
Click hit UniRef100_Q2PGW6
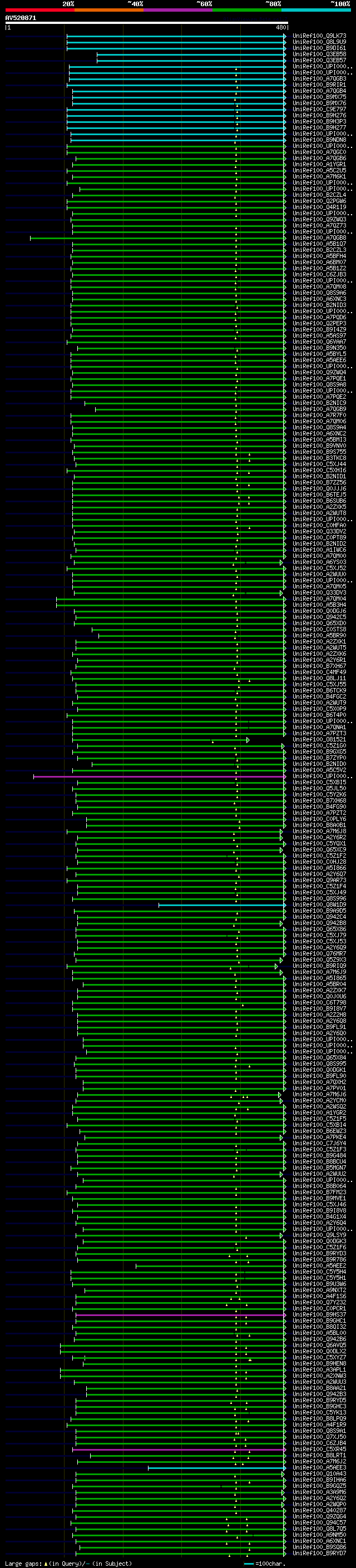coord(319,201)
